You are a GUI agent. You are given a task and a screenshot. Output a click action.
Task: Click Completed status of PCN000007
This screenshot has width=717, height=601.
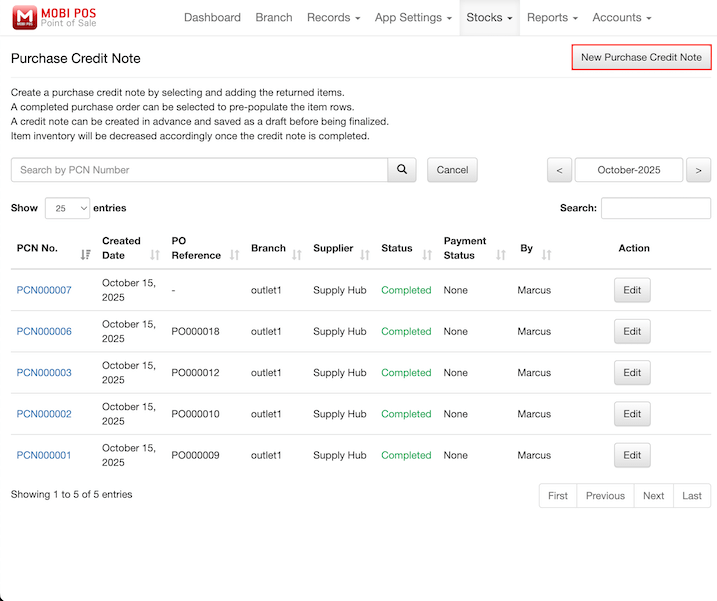coord(406,290)
